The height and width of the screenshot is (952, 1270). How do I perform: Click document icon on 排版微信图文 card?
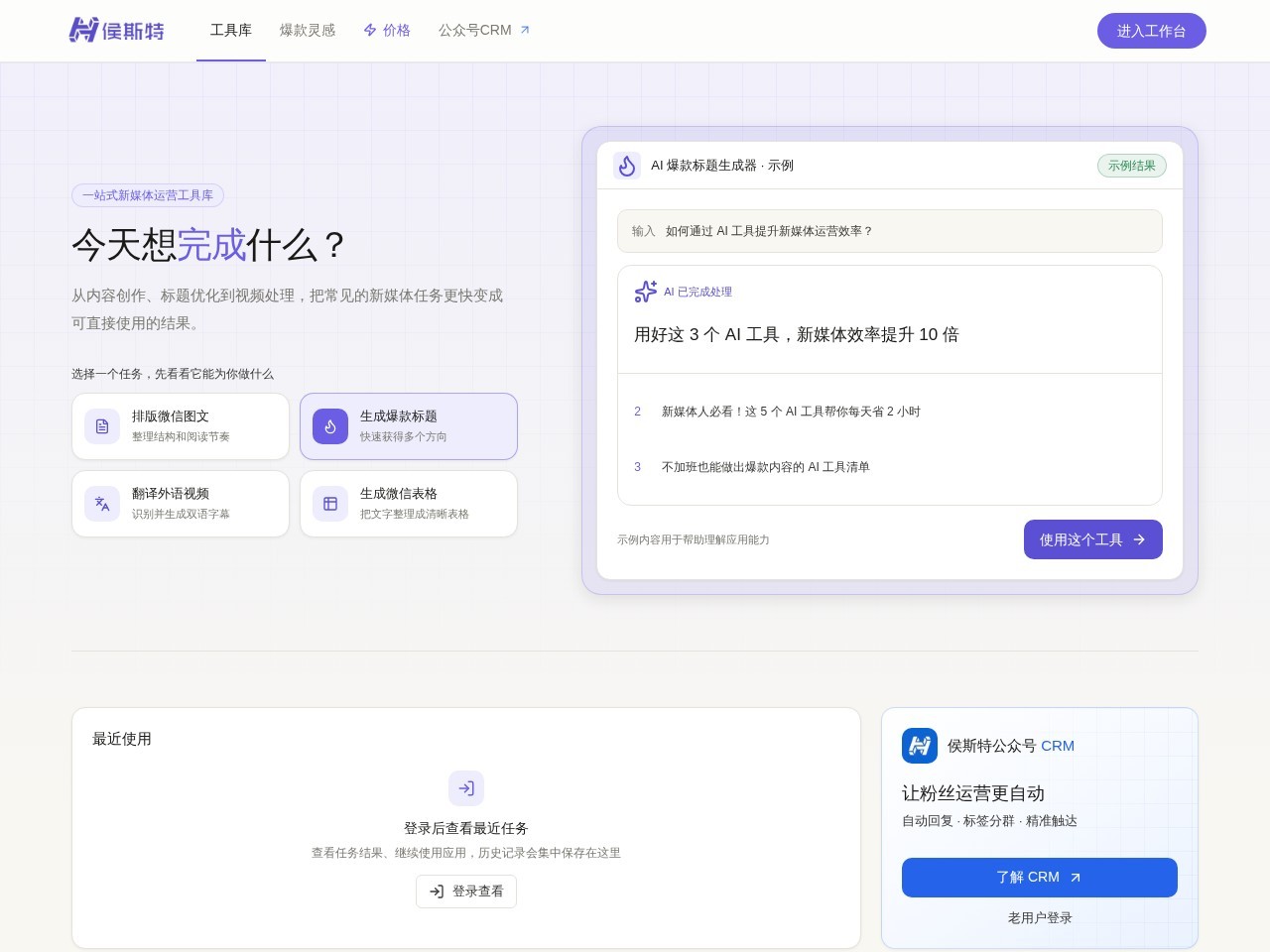click(x=102, y=426)
